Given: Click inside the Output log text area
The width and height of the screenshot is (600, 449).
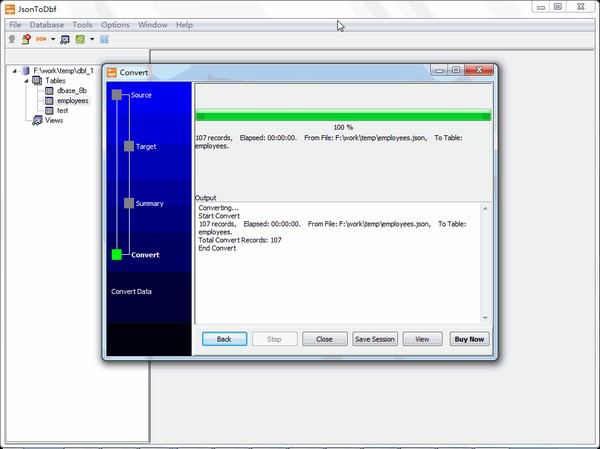Looking at the screenshot, I should tap(340, 290).
